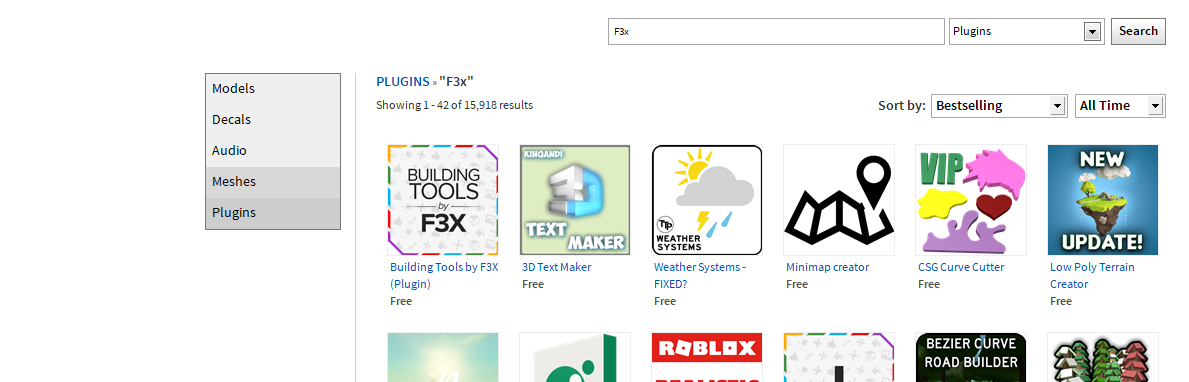Image resolution: width=1189 pixels, height=382 pixels.
Task: Click the search text field containing F3x
Action: (776, 32)
